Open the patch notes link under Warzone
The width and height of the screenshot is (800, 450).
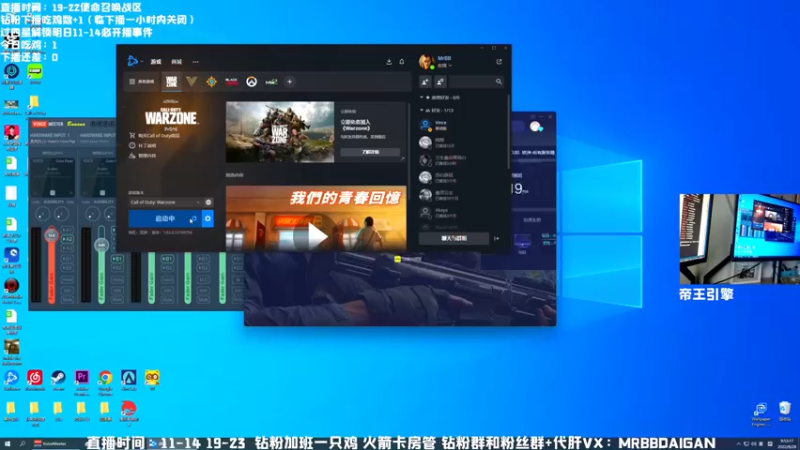tap(143, 145)
